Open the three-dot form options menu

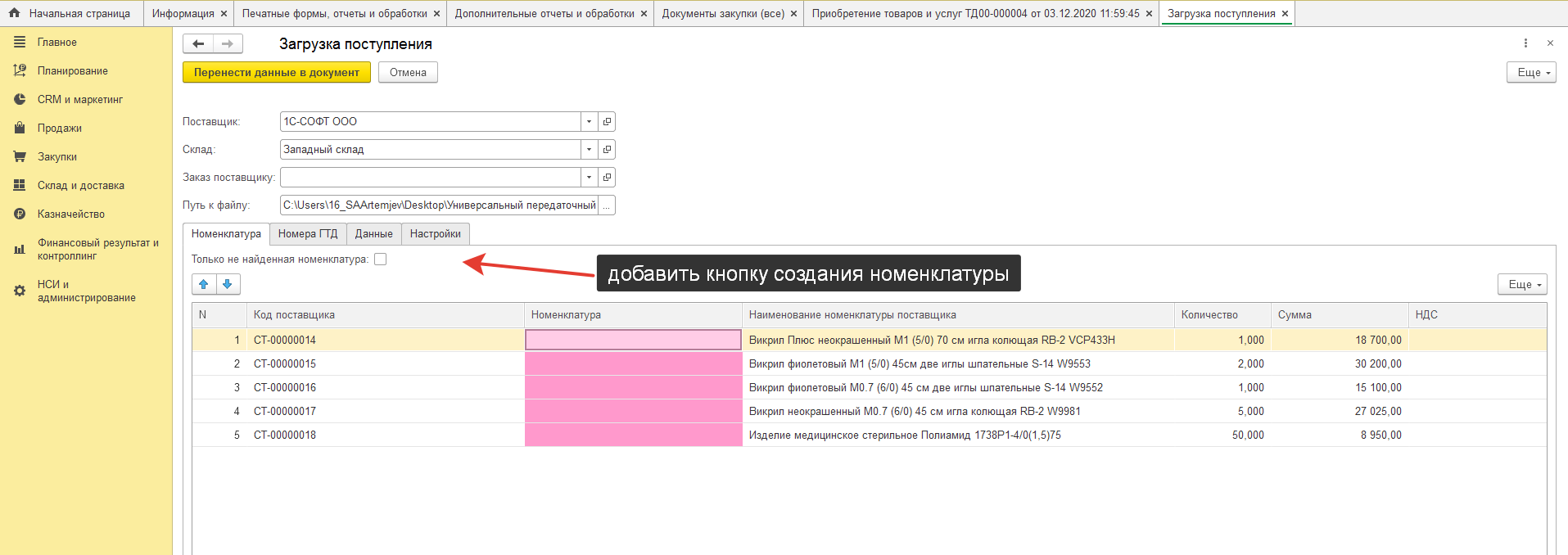point(1525,43)
